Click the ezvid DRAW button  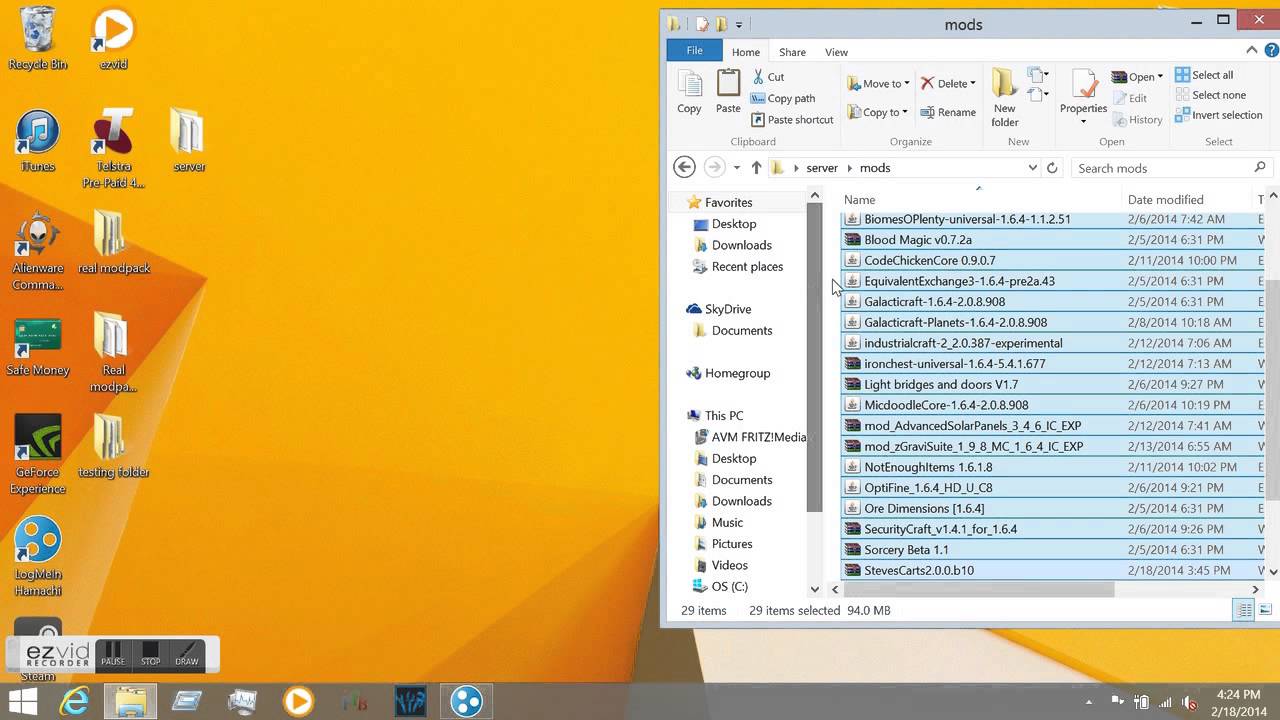pyautogui.click(x=187, y=654)
